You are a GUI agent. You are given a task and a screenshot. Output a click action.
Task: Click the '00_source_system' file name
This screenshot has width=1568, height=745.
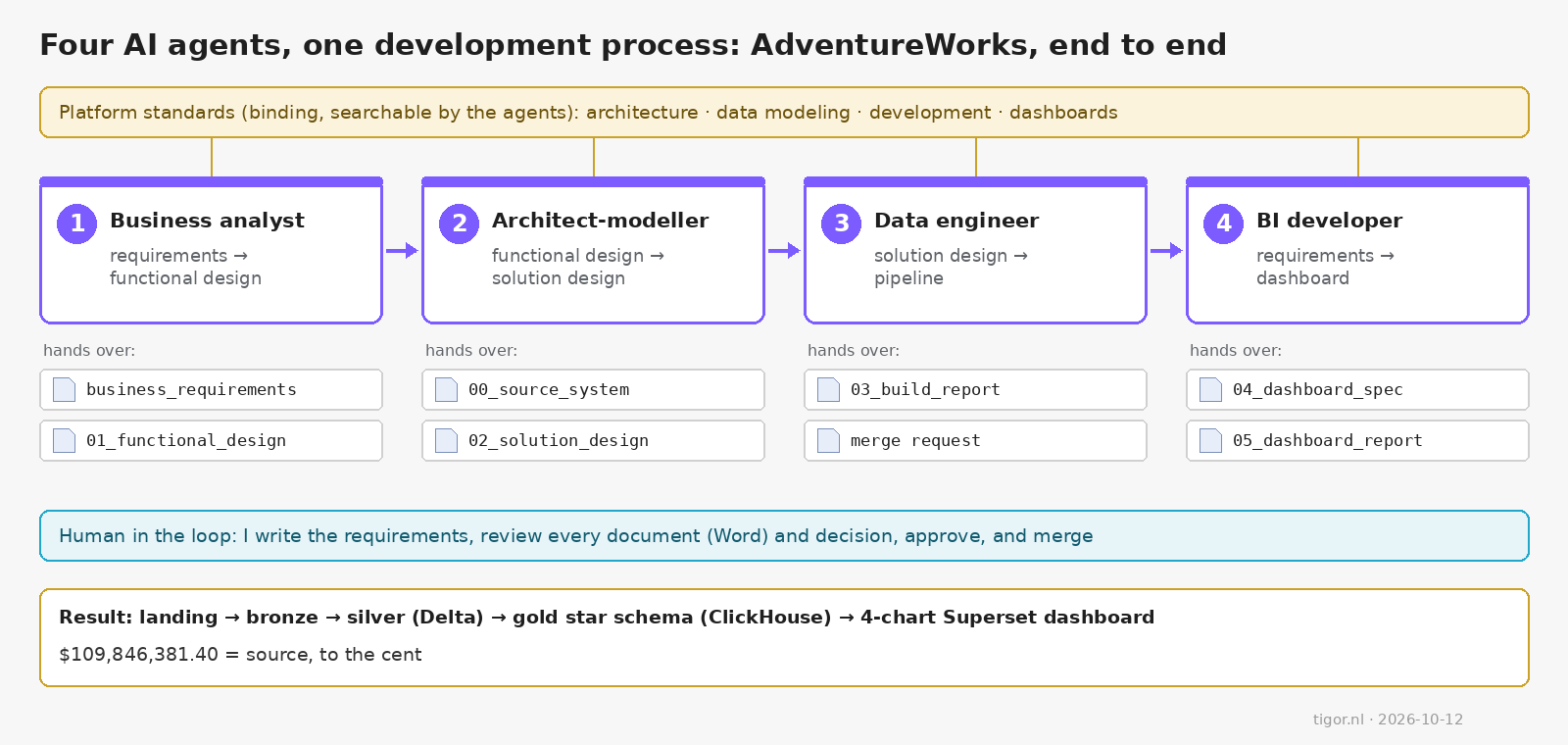click(x=549, y=389)
